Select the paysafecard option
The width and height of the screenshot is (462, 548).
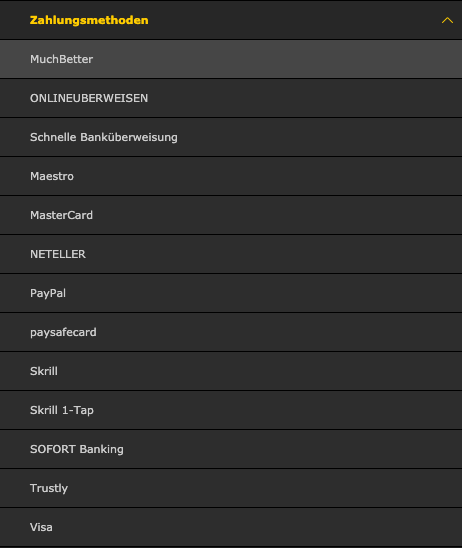pos(231,332)
